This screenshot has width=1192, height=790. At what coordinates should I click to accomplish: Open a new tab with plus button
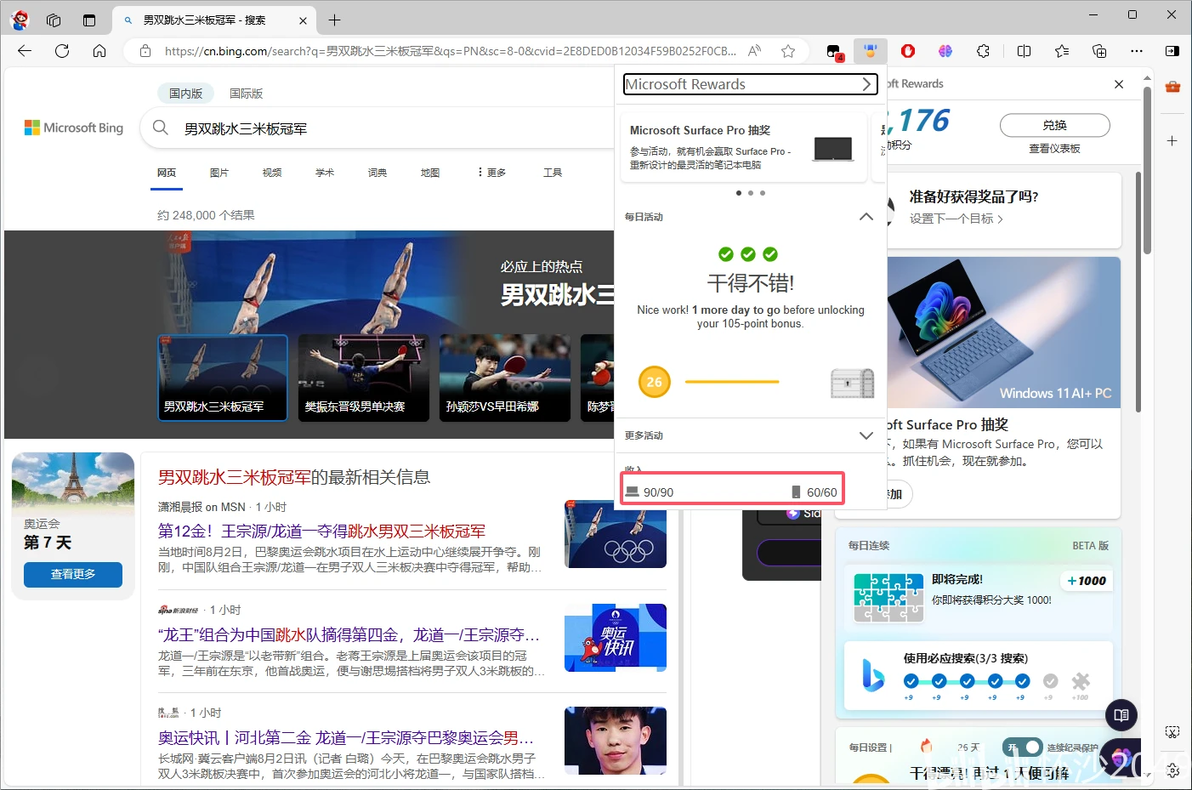(x=334, y=21)
